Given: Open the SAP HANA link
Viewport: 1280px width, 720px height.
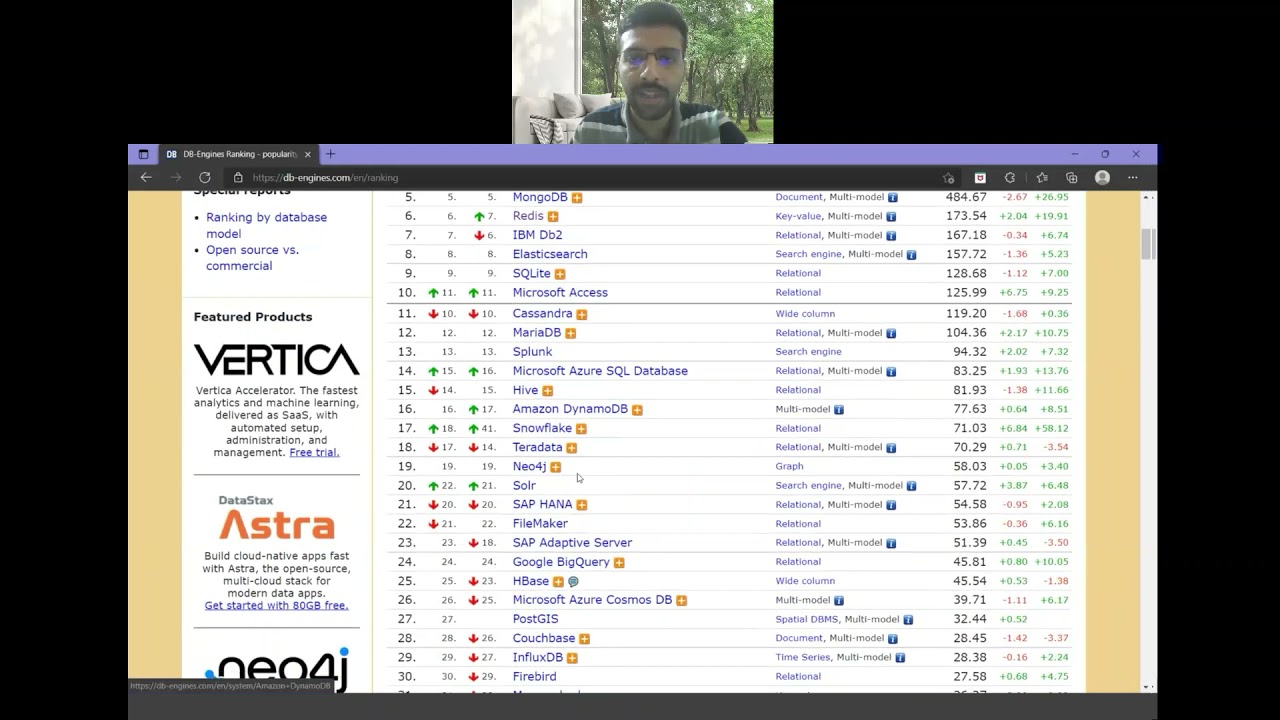Looking at the screenshot, I should pyautogui.click(x=542, y=504).
